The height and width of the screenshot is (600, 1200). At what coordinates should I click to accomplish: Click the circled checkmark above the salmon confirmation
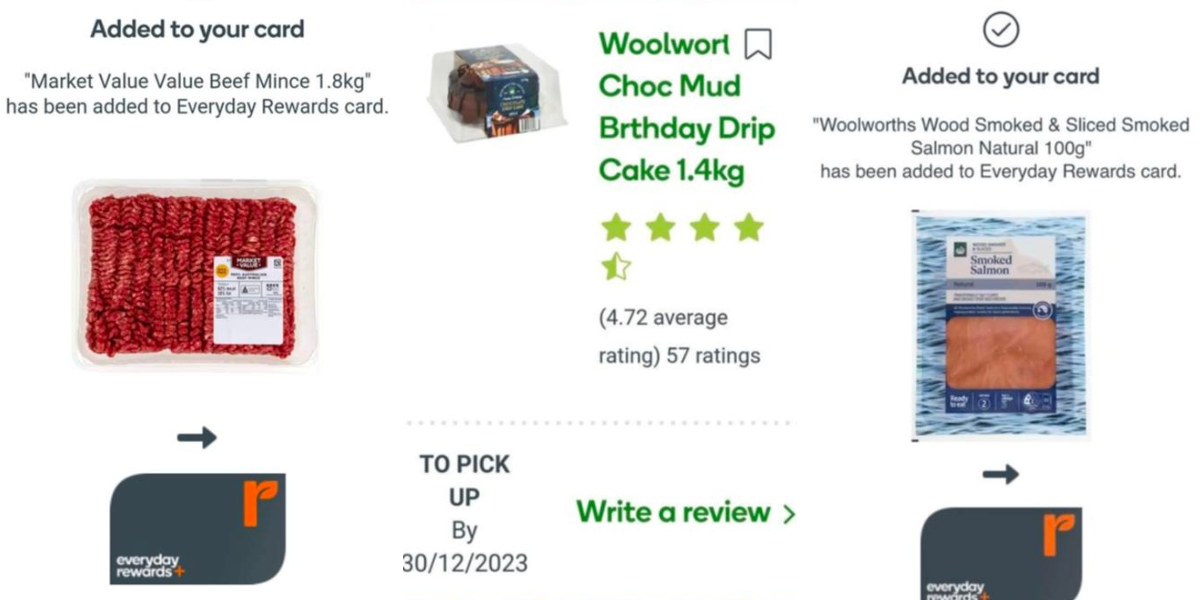(1001, 31)
